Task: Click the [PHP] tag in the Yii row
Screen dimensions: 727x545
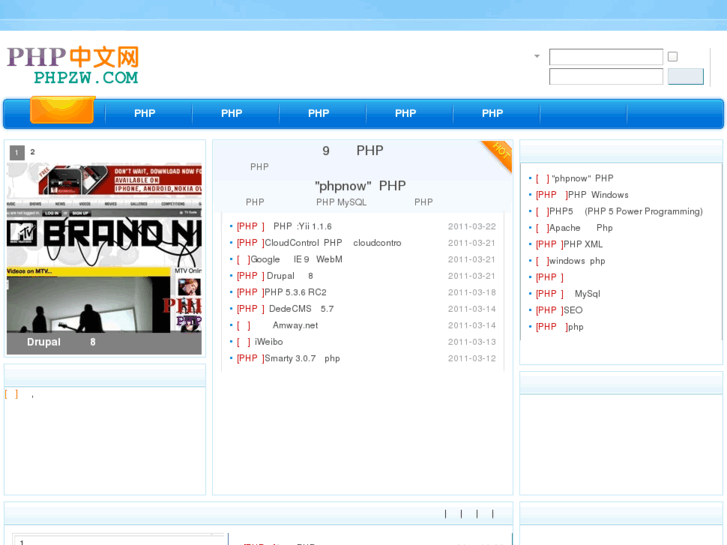Action: (250, 226)
